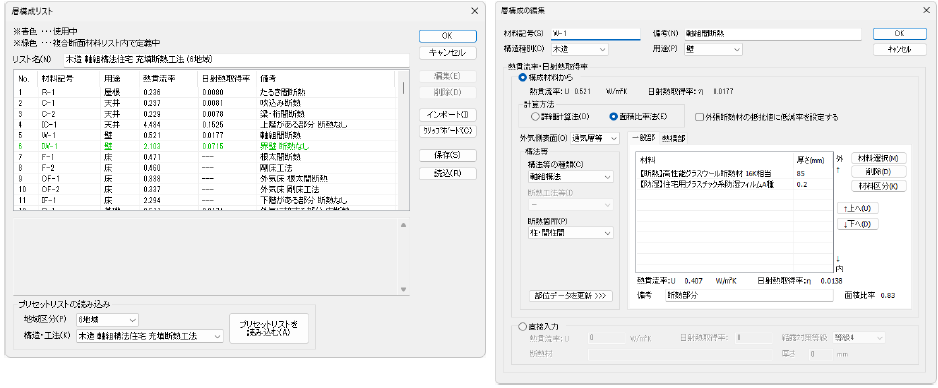This screenshot has height=388, width=938.
Task: Click the クリップボード(C) button
Action: 447,130
